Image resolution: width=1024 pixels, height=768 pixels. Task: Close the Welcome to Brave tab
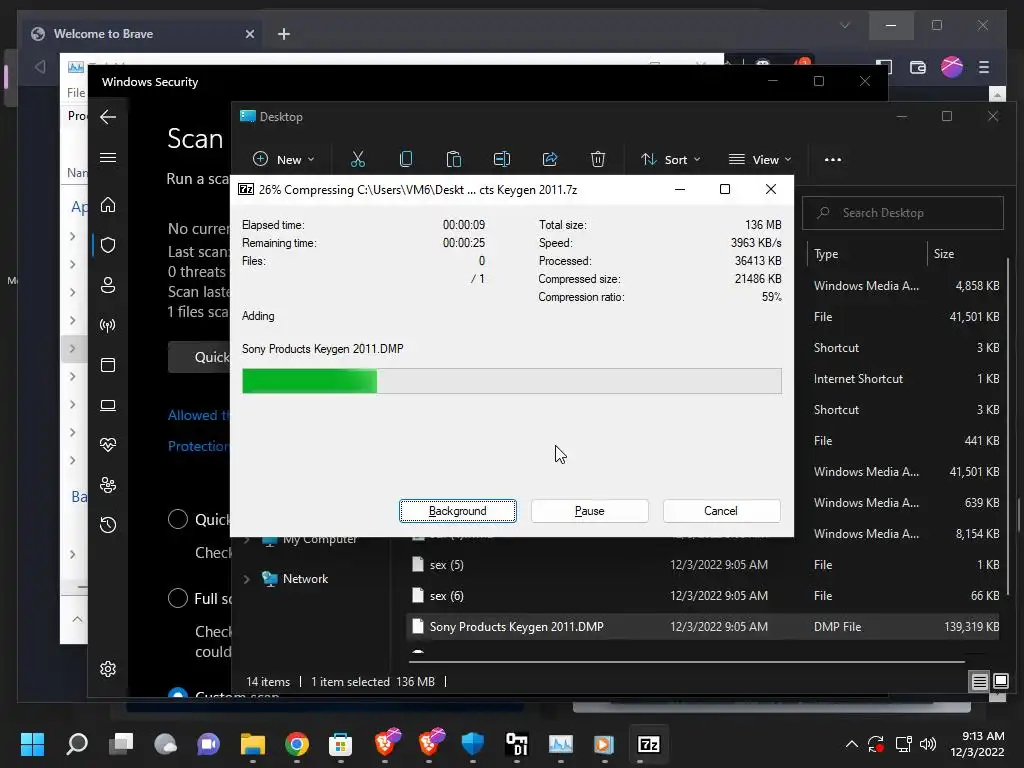click(x=249, y=34)
